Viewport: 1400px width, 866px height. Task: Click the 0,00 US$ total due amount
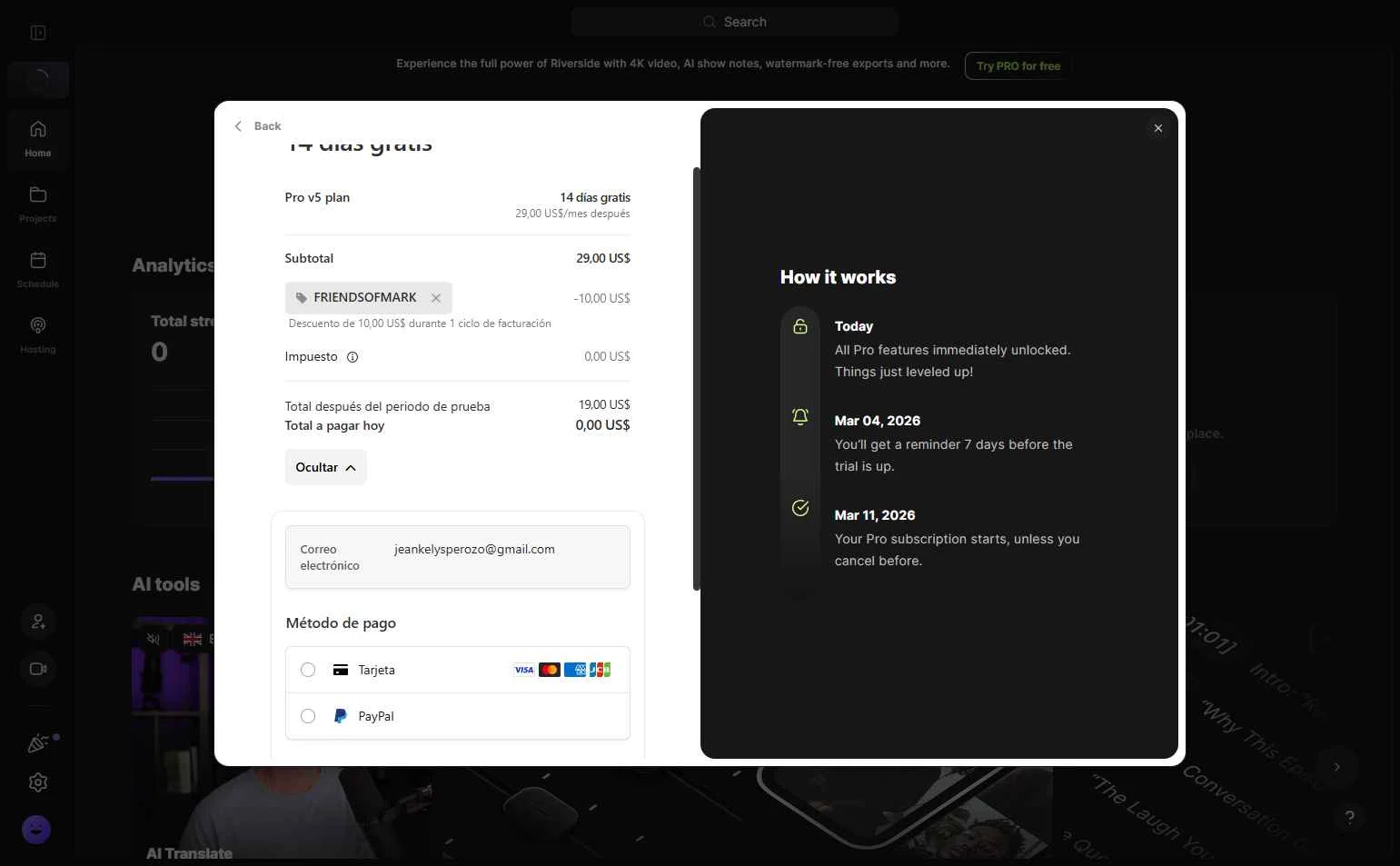(x=602, y=425)
